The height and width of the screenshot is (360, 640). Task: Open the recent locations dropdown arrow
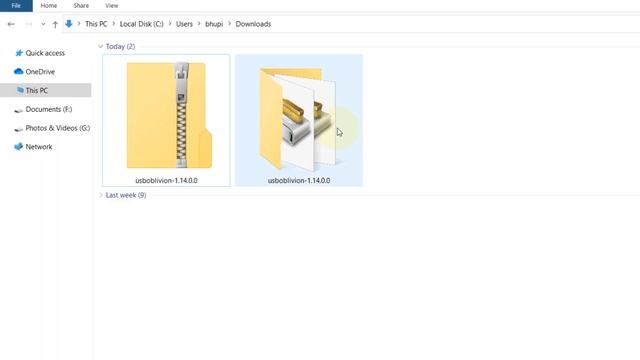(x=43, y=24)
